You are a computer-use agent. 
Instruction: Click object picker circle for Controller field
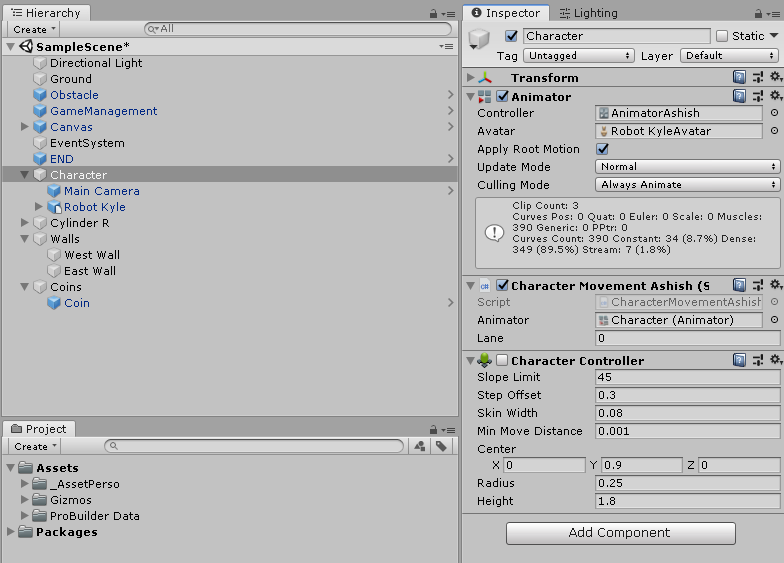pyautogui.click(x=774, y=112)
